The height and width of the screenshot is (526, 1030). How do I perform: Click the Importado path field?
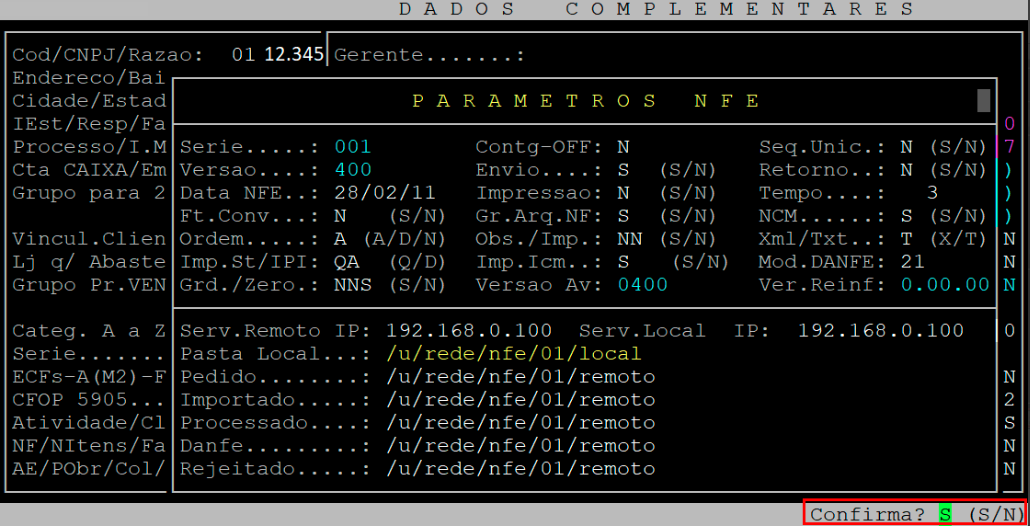(520, 400)
